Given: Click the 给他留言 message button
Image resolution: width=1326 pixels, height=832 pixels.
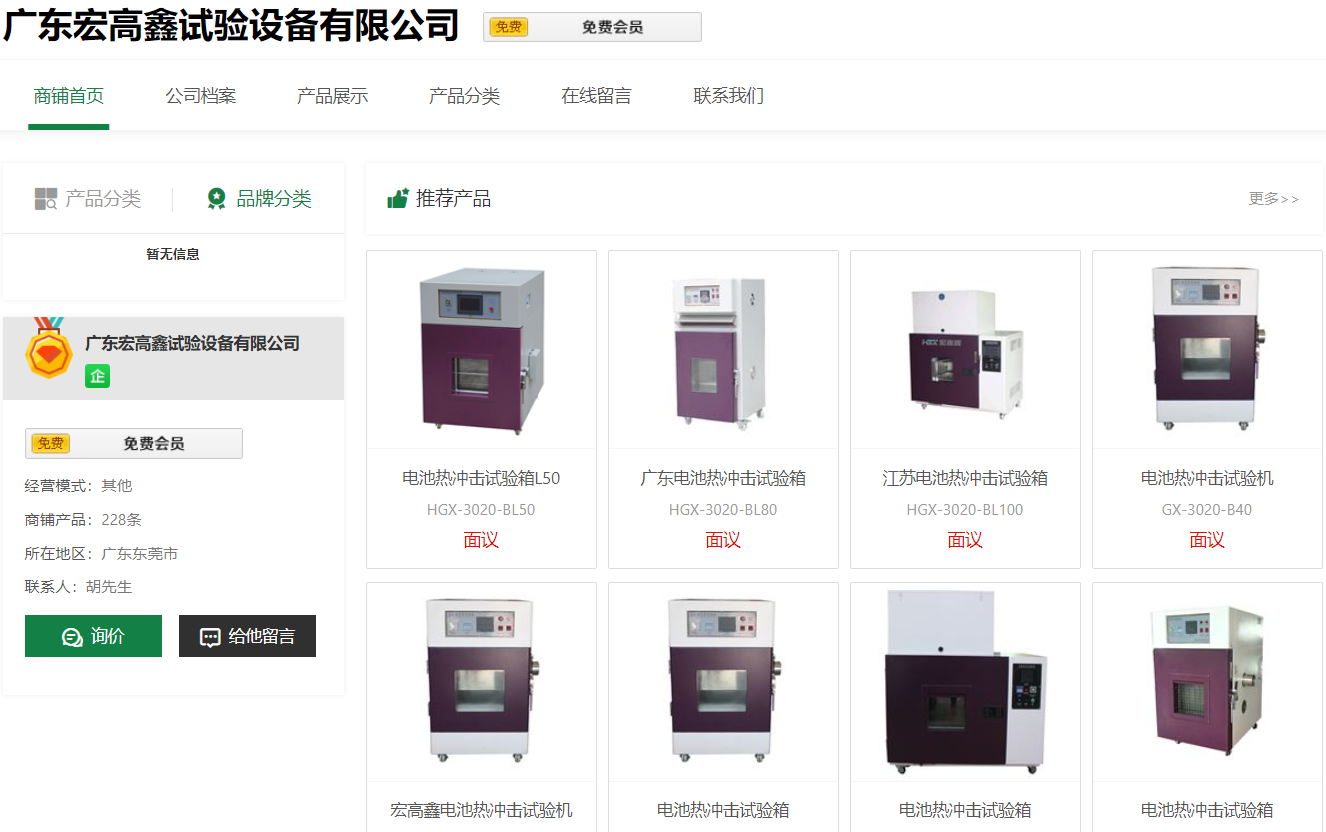Looking at the screenshot, I should click(247, 636).
